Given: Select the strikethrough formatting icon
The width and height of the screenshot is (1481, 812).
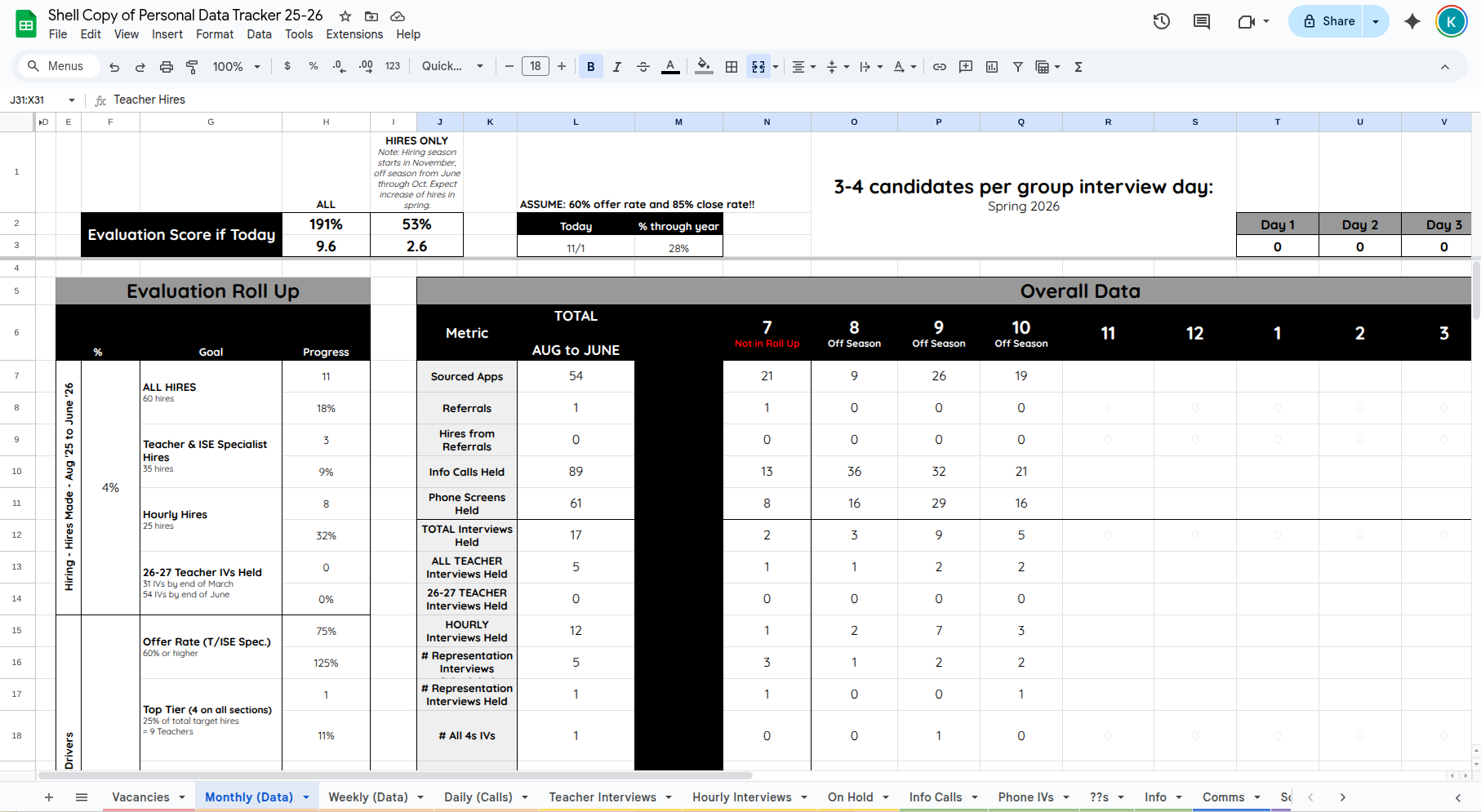Looking at the screenshot, I should coord(643,66).
